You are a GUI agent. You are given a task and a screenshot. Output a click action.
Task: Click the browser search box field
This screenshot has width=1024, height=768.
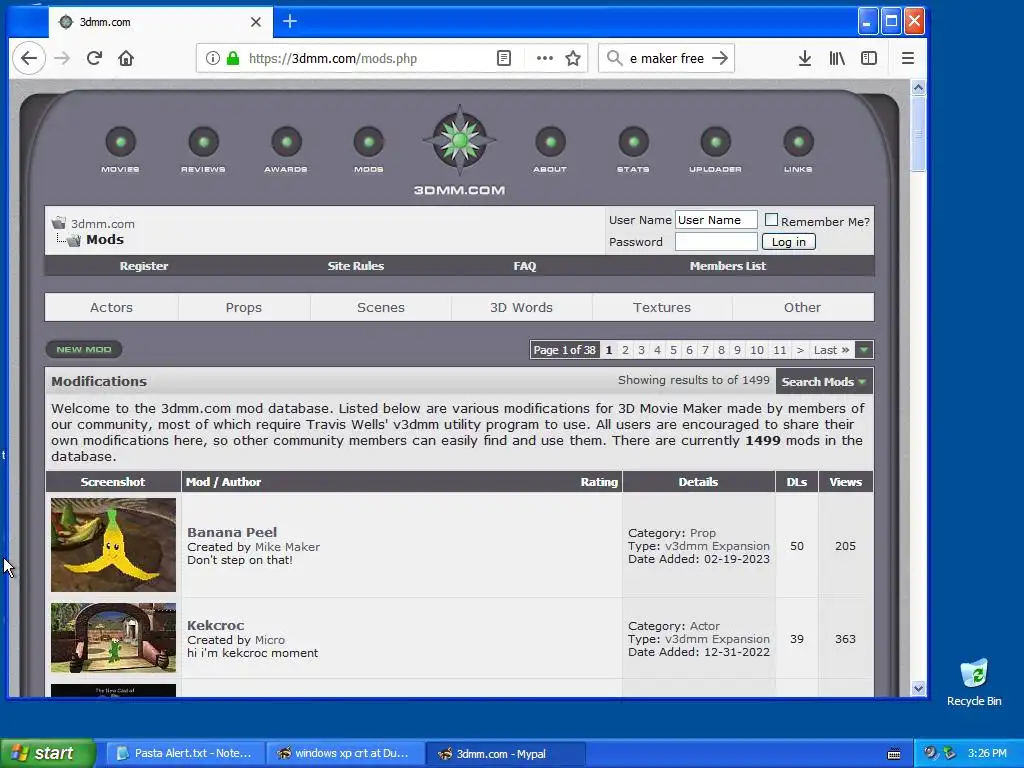[666, 58]
